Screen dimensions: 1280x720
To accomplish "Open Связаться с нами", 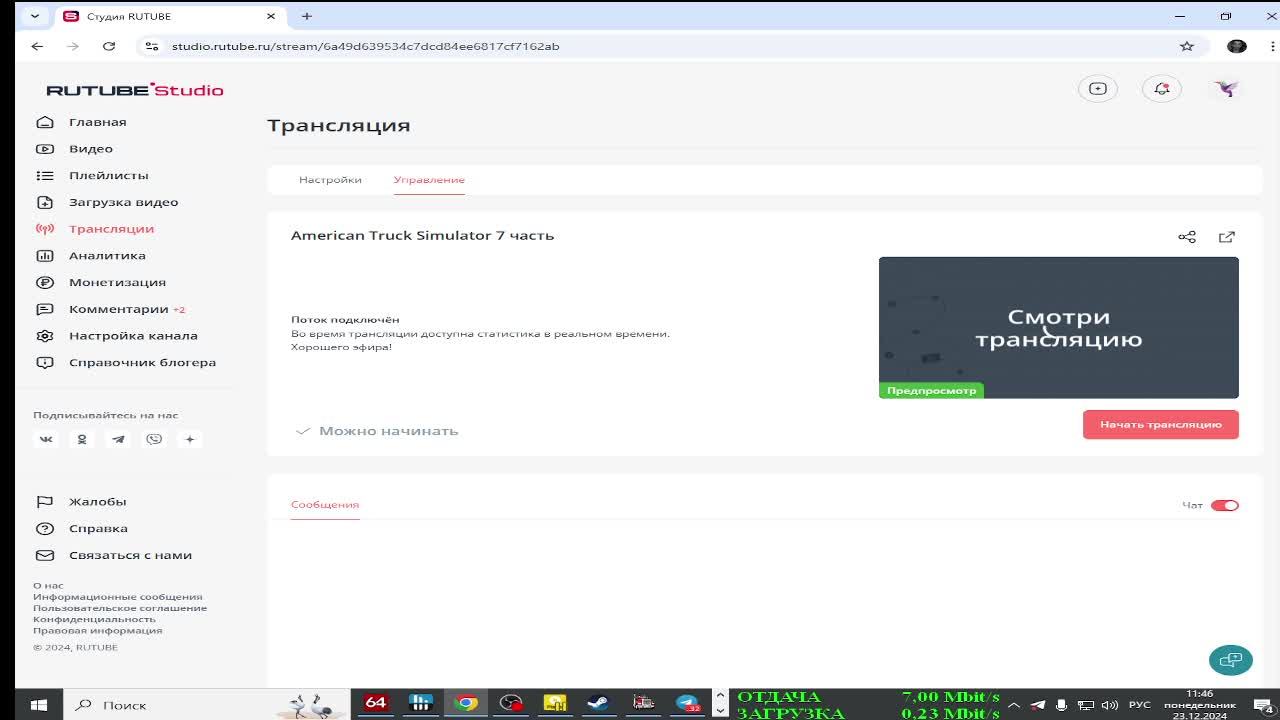I will click(130, 555).
